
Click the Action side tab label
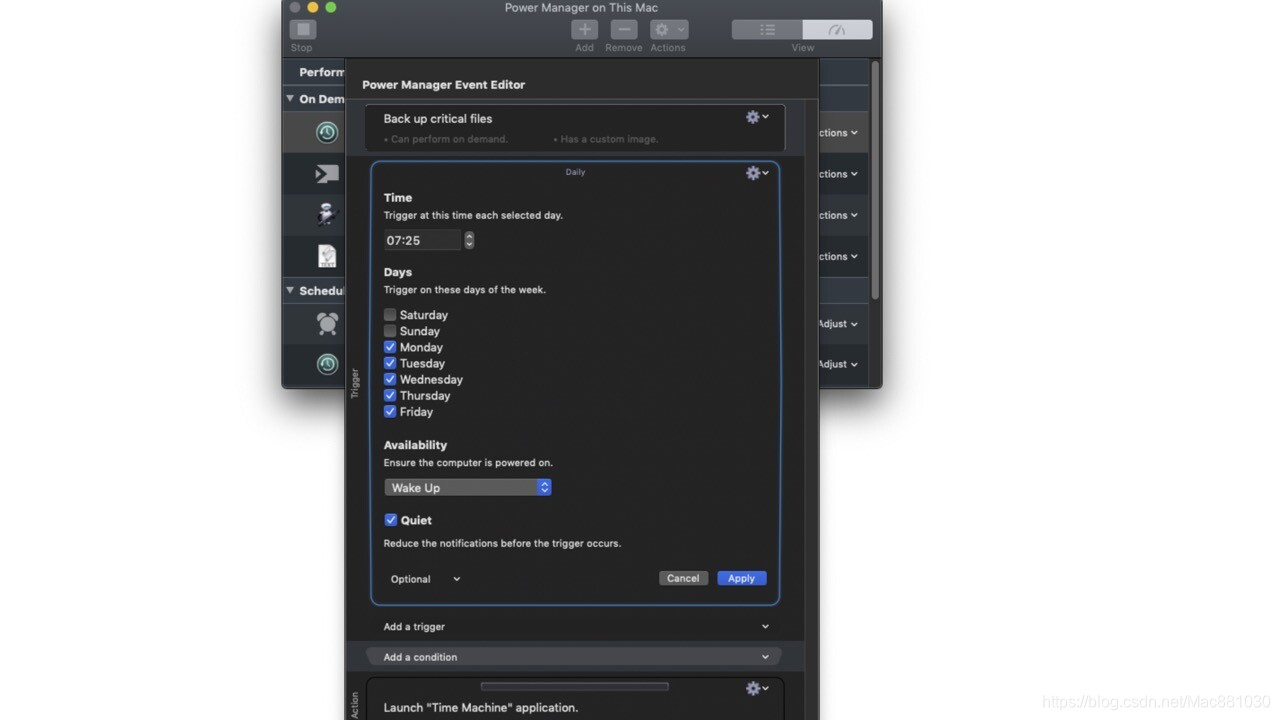click(354, 704)
